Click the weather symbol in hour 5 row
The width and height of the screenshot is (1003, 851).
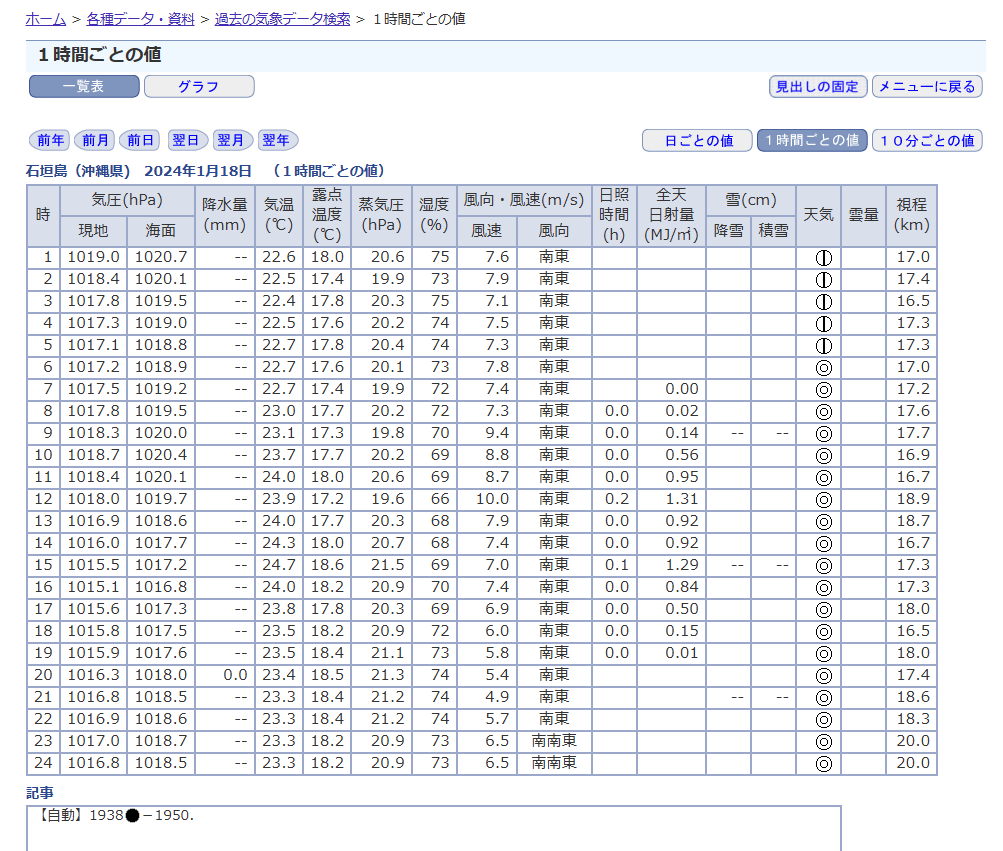tap(823, 345)
